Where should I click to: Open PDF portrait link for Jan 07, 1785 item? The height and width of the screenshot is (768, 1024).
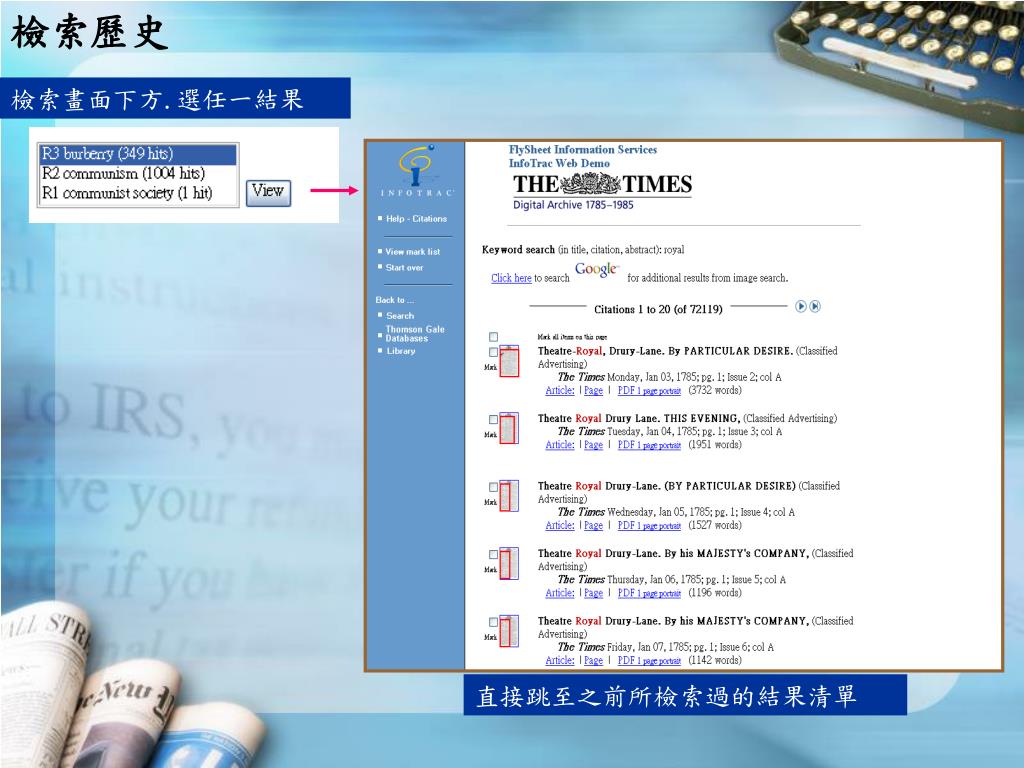coord(649,660)
